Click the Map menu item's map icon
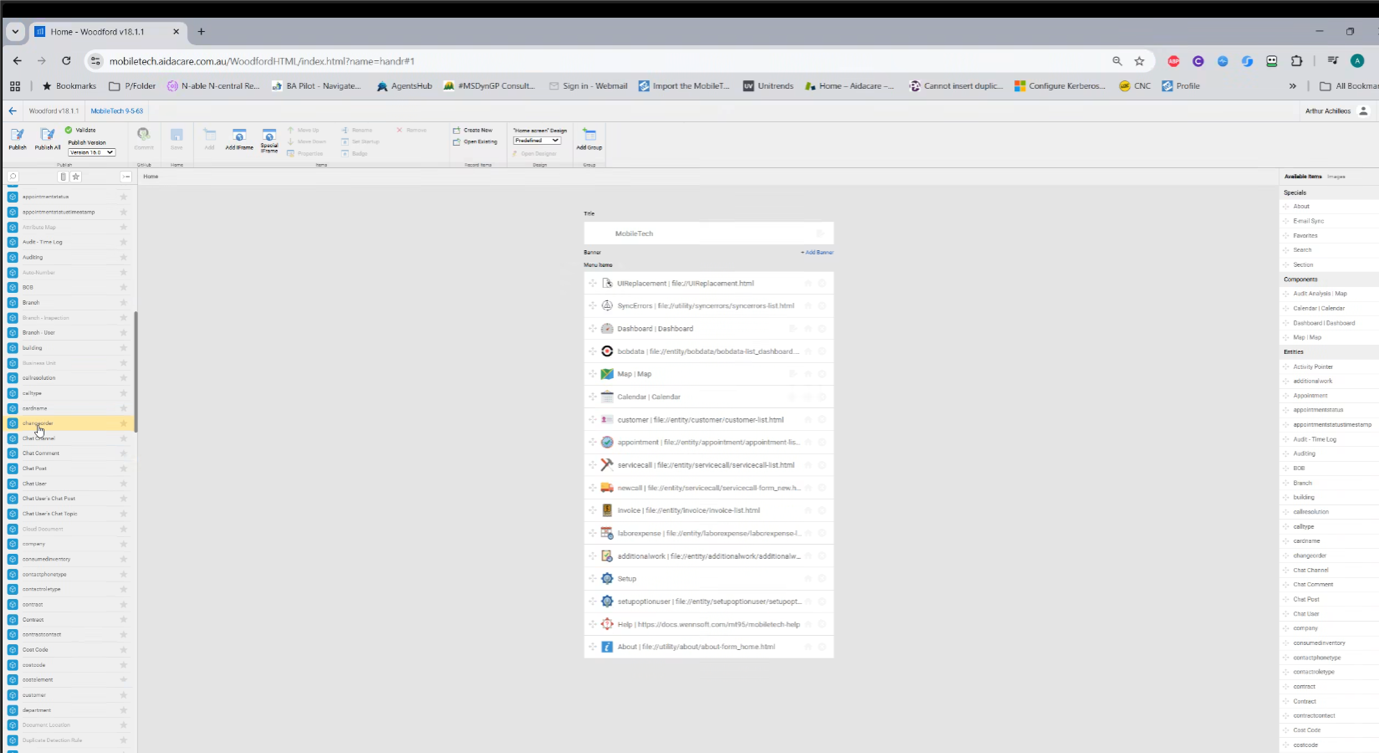The height and width of the screenshot is (753, 1379). click(607, 374)
